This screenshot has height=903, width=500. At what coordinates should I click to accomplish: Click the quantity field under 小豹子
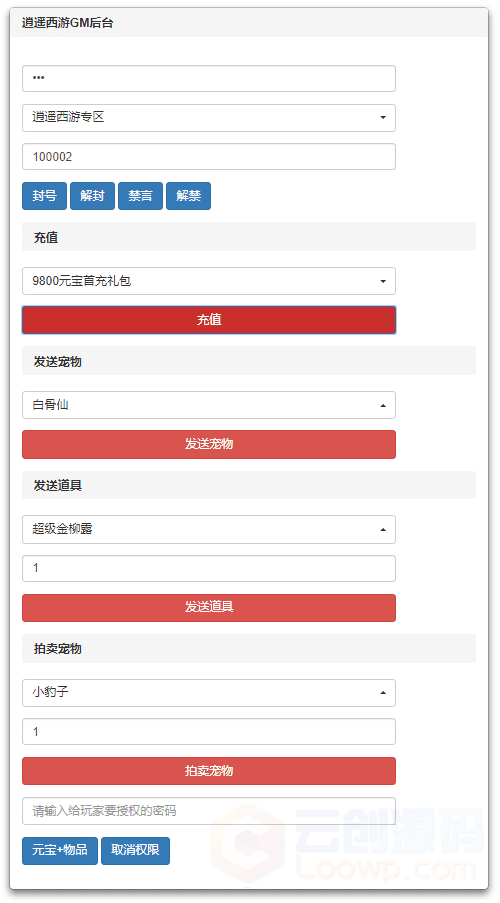pos(209,732)
